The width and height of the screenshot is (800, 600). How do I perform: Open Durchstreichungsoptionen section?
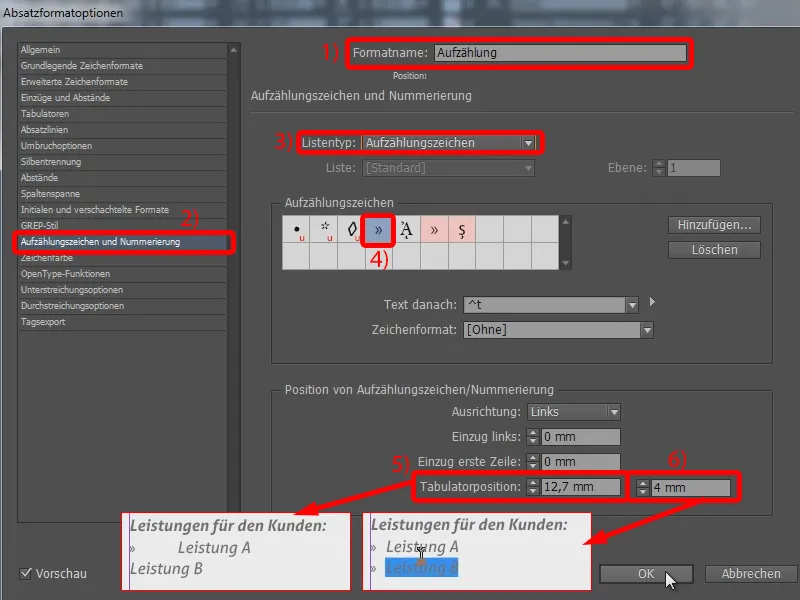pyautogui.click(x=122, y=306)
